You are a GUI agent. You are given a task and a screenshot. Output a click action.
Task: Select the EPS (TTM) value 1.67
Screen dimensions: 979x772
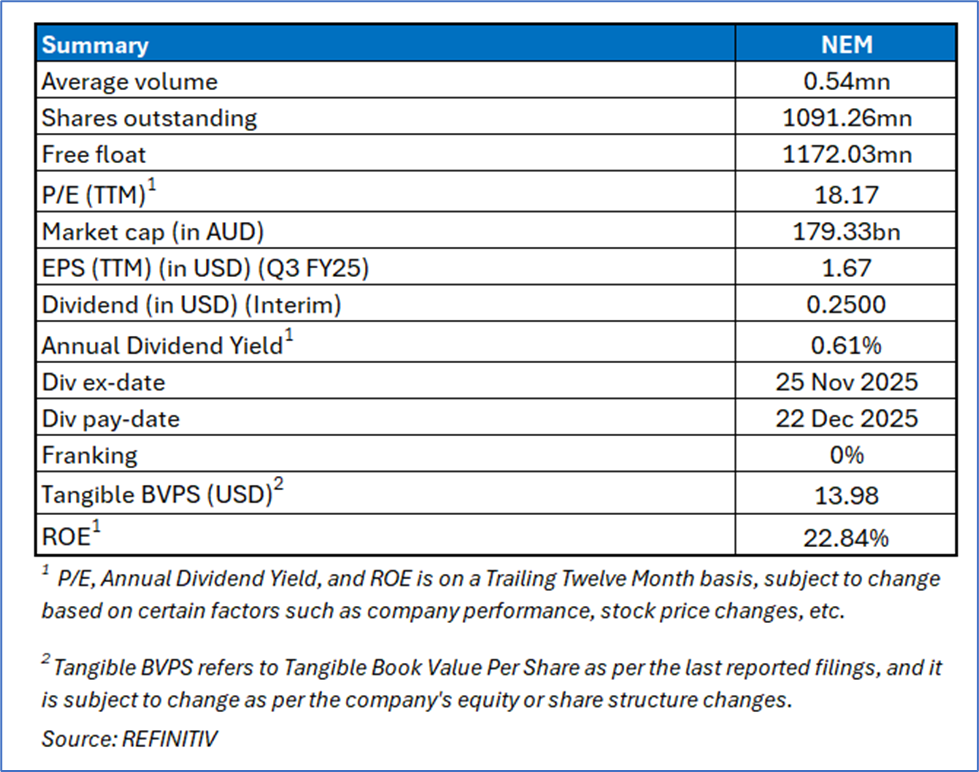click(x=845, y=268)
